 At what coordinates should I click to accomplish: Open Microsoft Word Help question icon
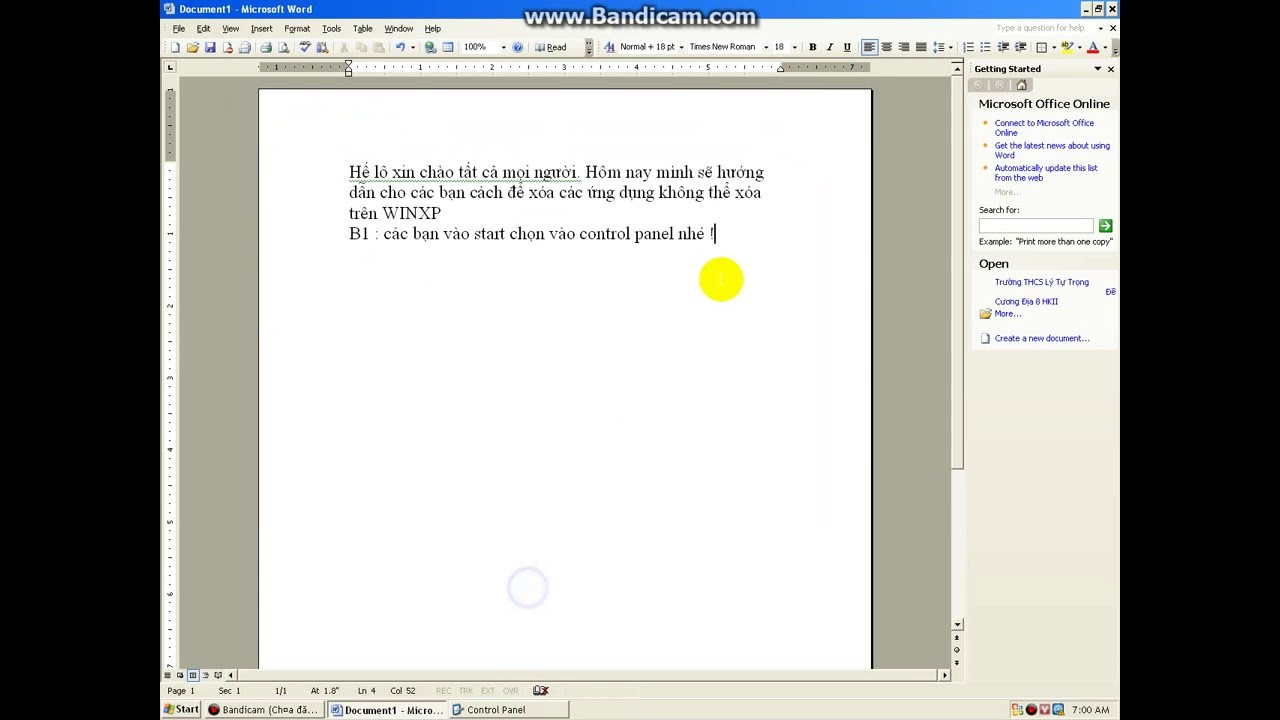(517, 47)
